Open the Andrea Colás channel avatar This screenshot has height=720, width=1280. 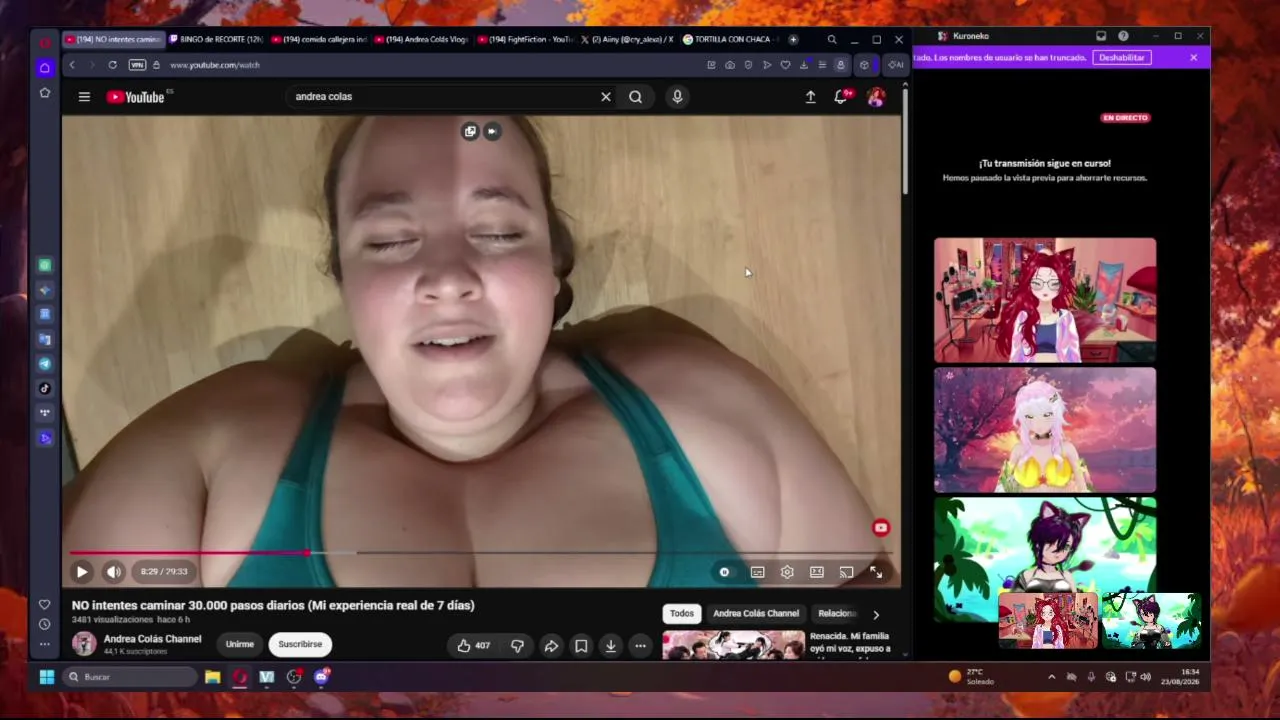pyautogui.click(x=84, y=644)
